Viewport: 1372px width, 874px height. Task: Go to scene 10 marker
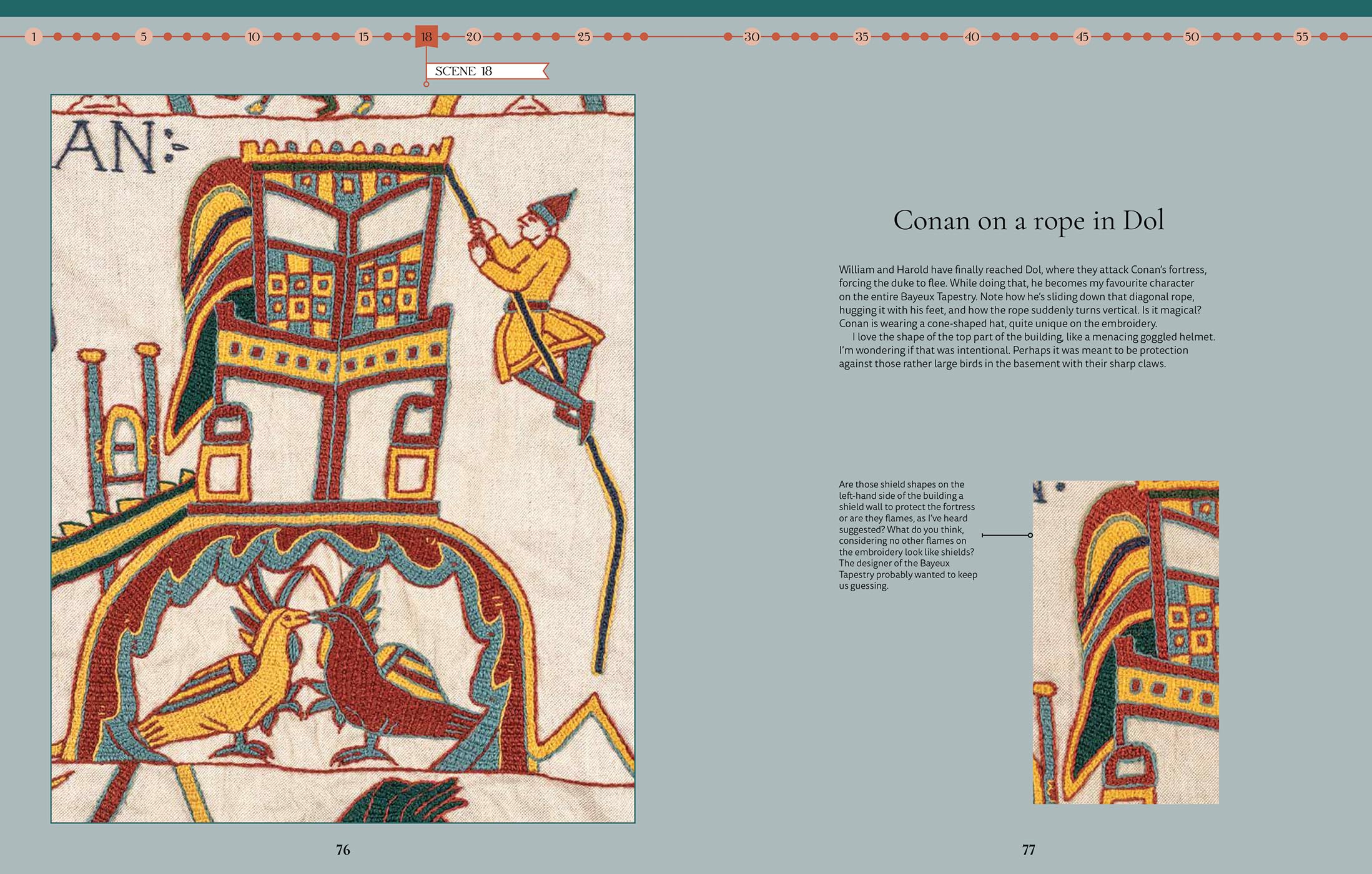254,37
